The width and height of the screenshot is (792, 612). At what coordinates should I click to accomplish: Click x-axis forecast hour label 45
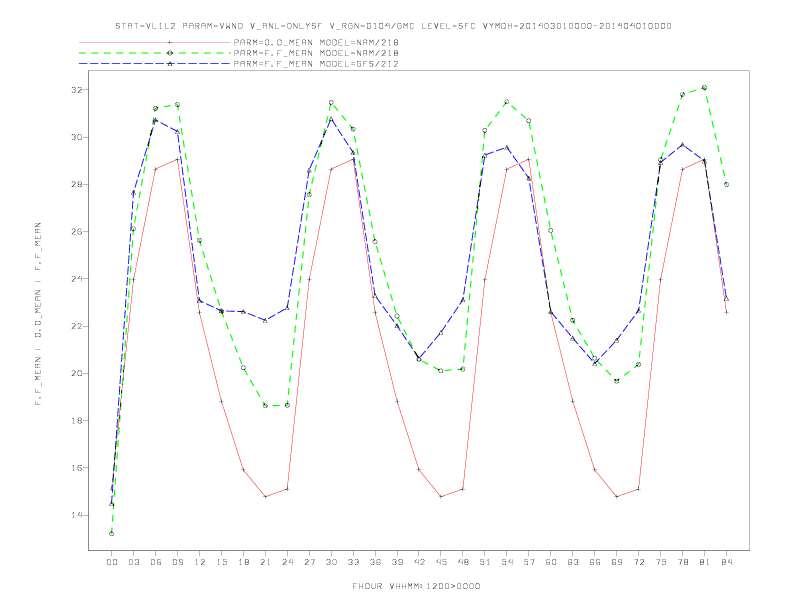(441, 562)
